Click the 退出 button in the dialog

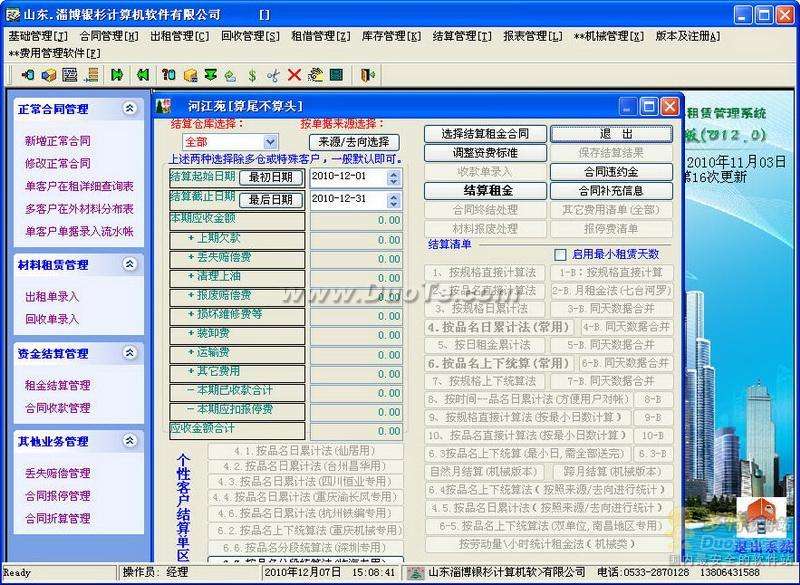point(611,134)
